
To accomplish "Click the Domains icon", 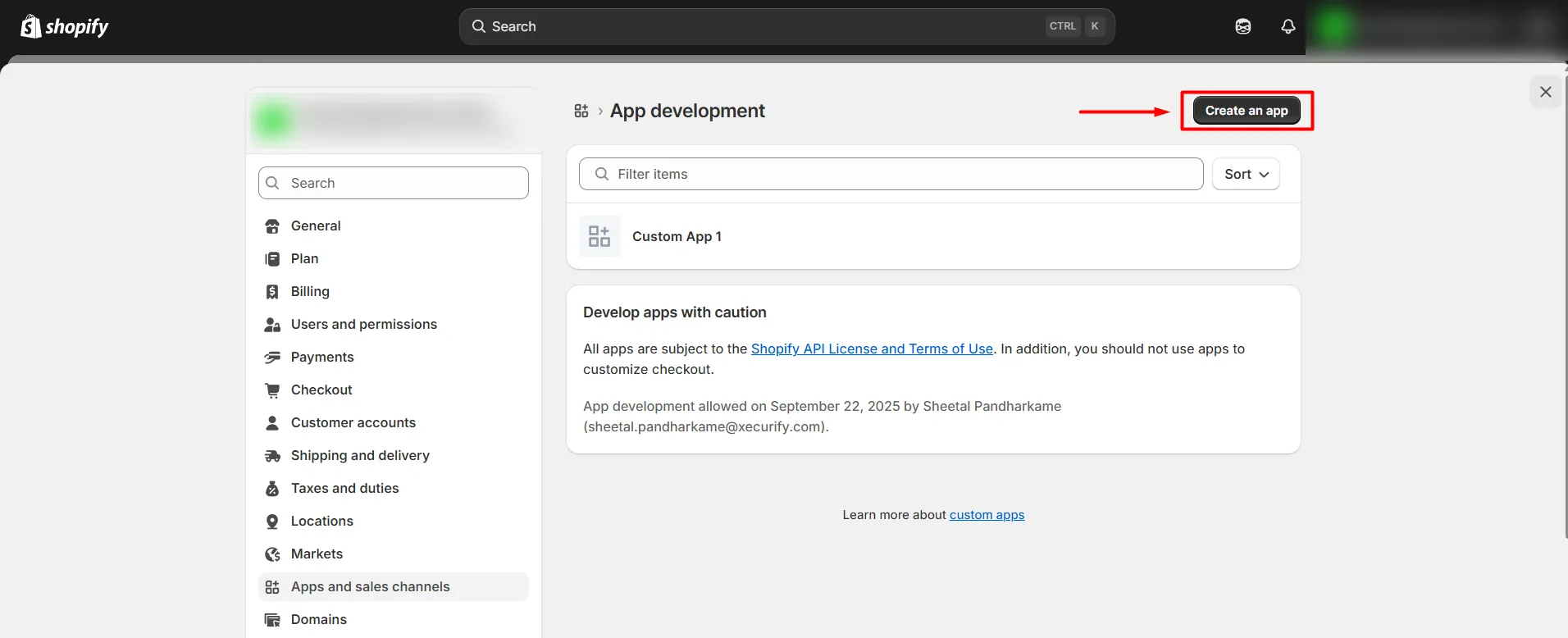I will 272,620.
